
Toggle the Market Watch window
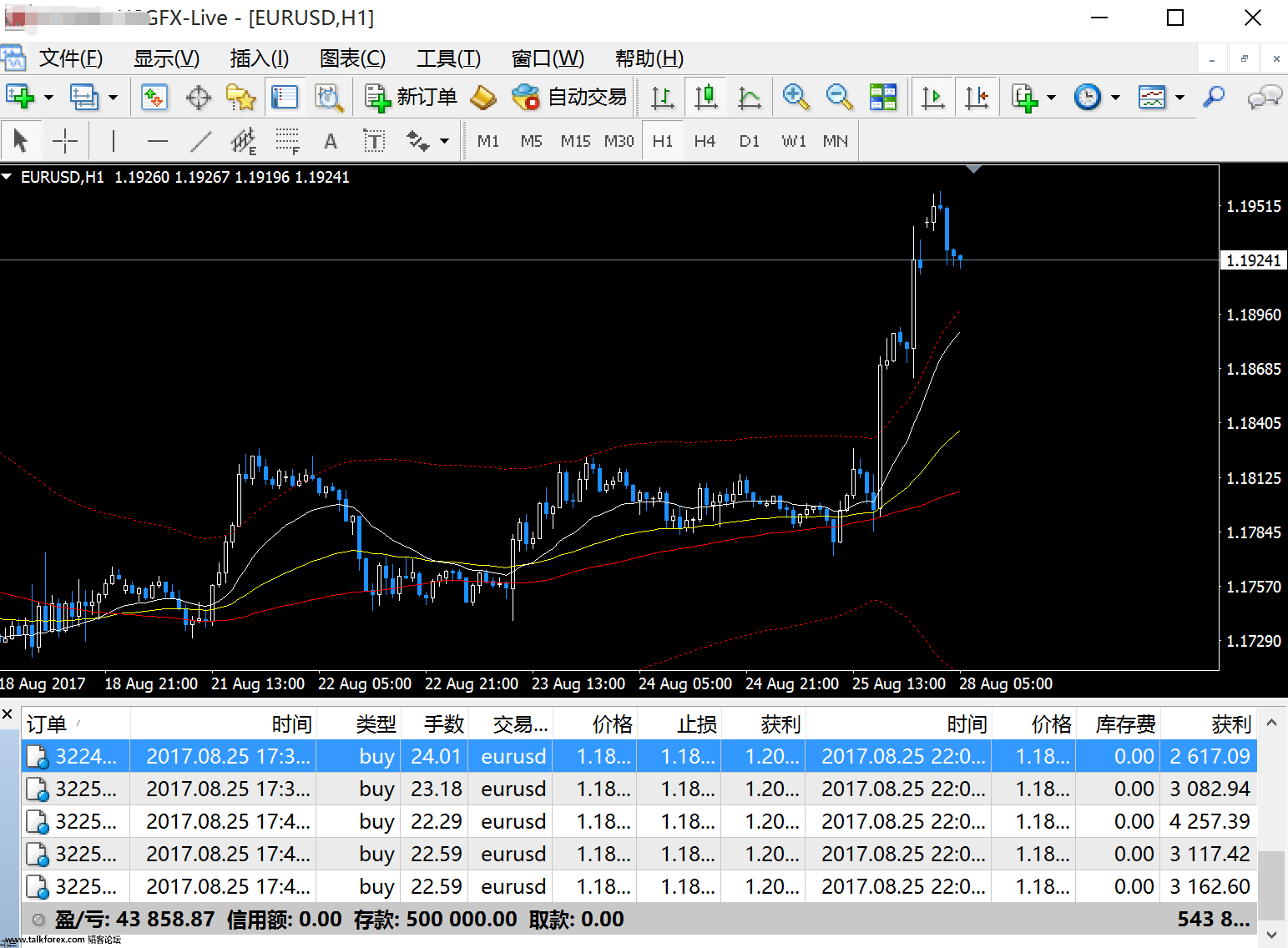(154, 97)
